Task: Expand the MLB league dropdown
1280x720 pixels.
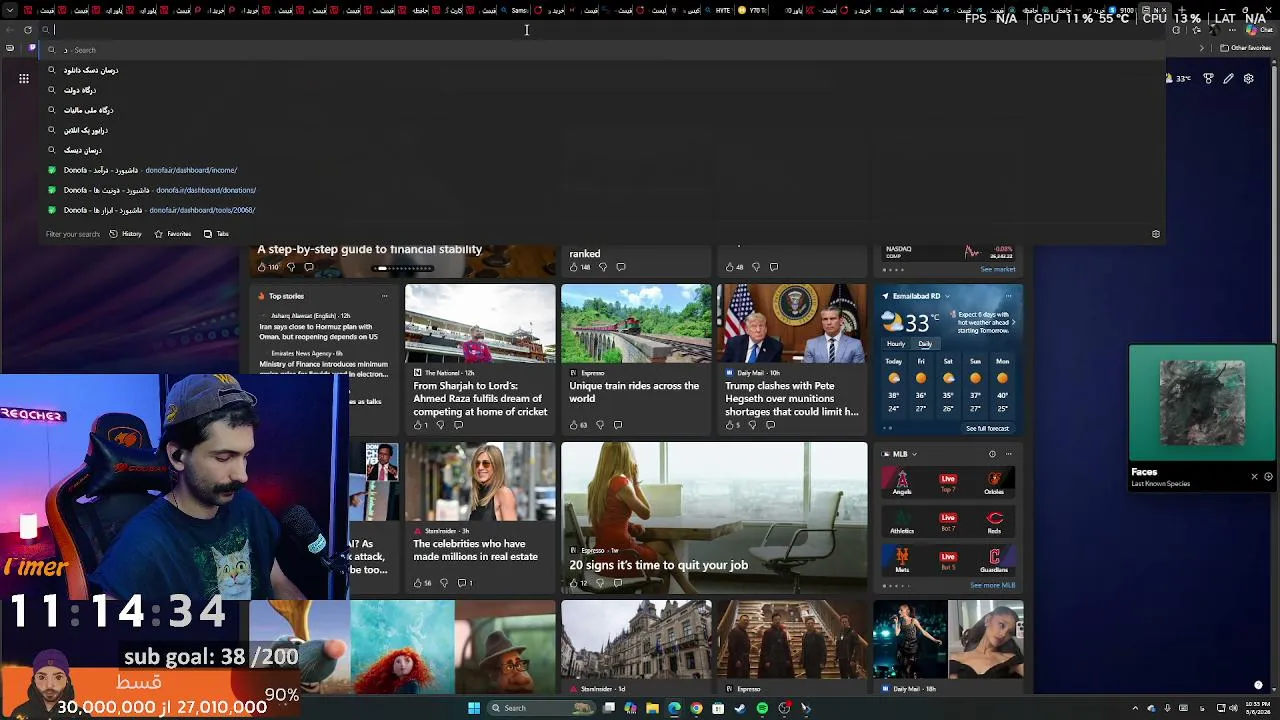Action: (913, 454)
